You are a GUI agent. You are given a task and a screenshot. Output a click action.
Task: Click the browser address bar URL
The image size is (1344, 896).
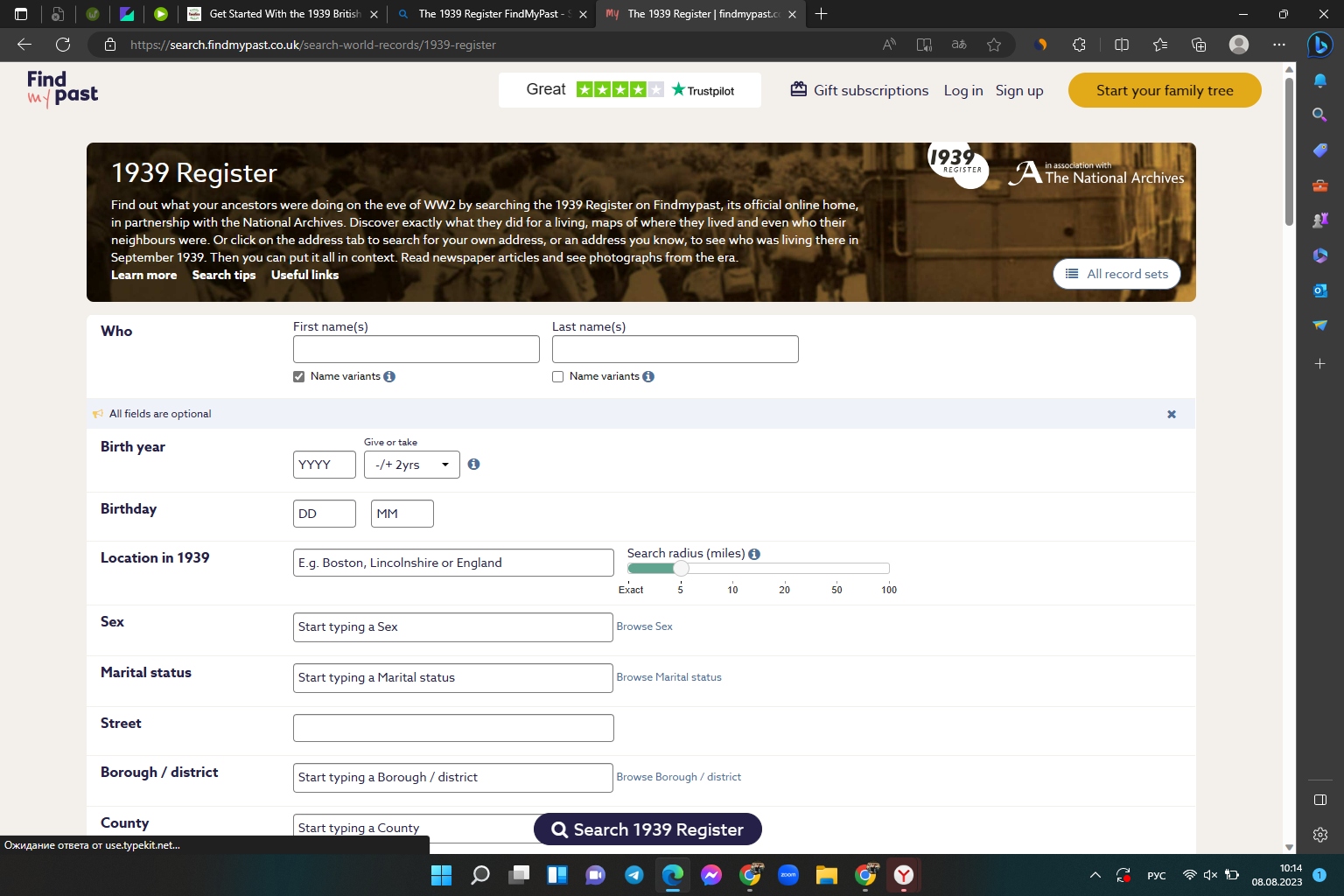(313, 45)
